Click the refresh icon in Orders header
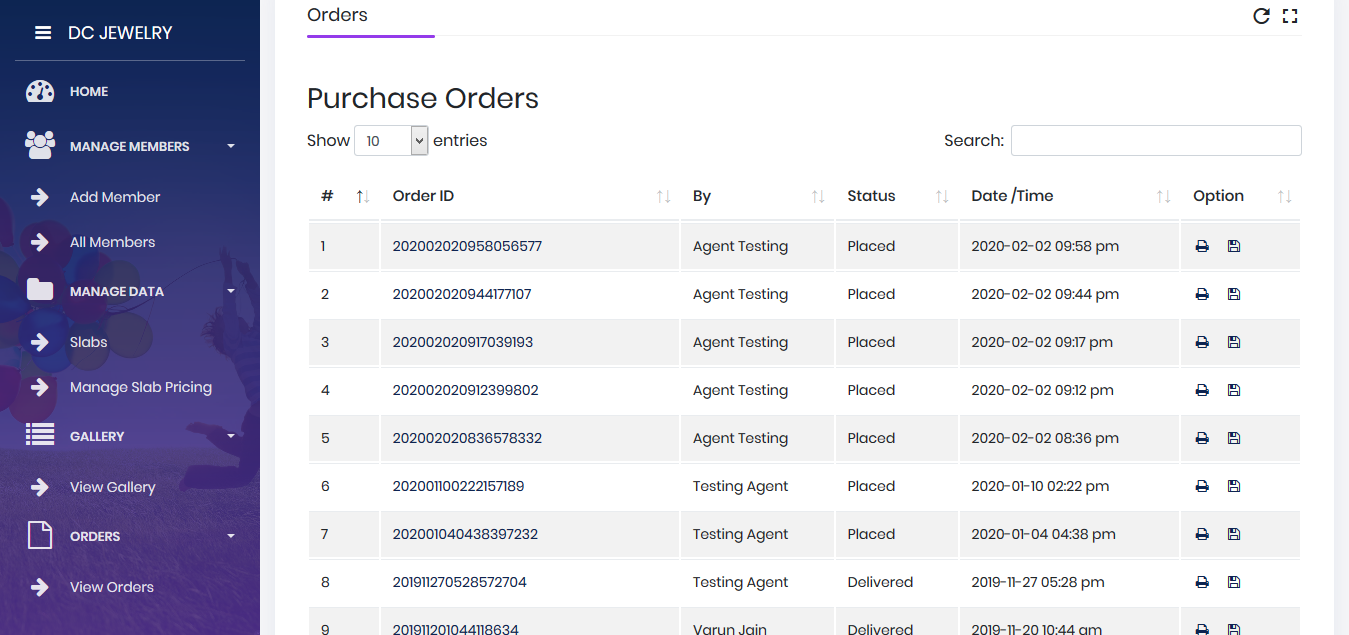This screenshot has height=635, width=1349. 1261,16
